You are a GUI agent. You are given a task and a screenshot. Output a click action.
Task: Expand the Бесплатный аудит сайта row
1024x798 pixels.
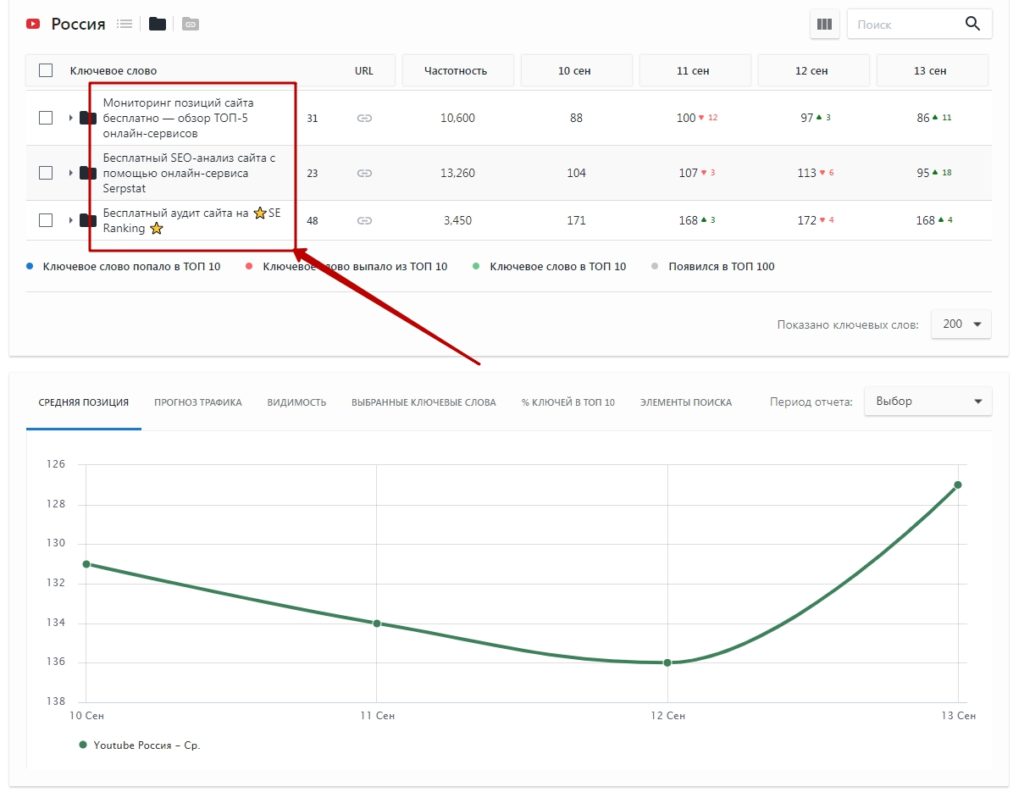71,220
